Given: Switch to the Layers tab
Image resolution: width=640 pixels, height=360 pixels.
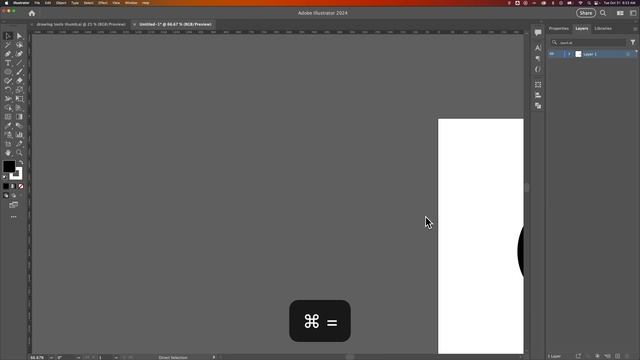Looking at the screenshot, I should [x=582, y=29].
